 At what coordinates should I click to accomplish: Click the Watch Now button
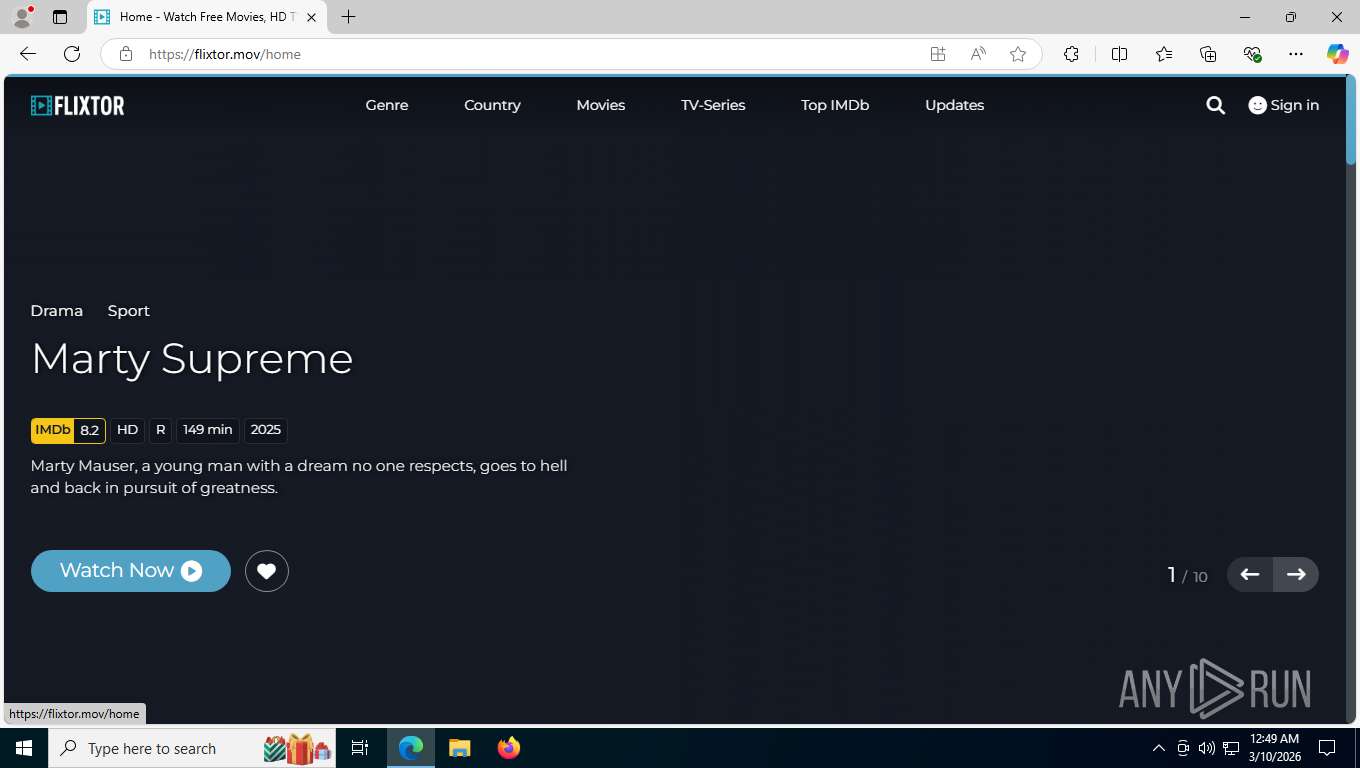tap(131, 571)
